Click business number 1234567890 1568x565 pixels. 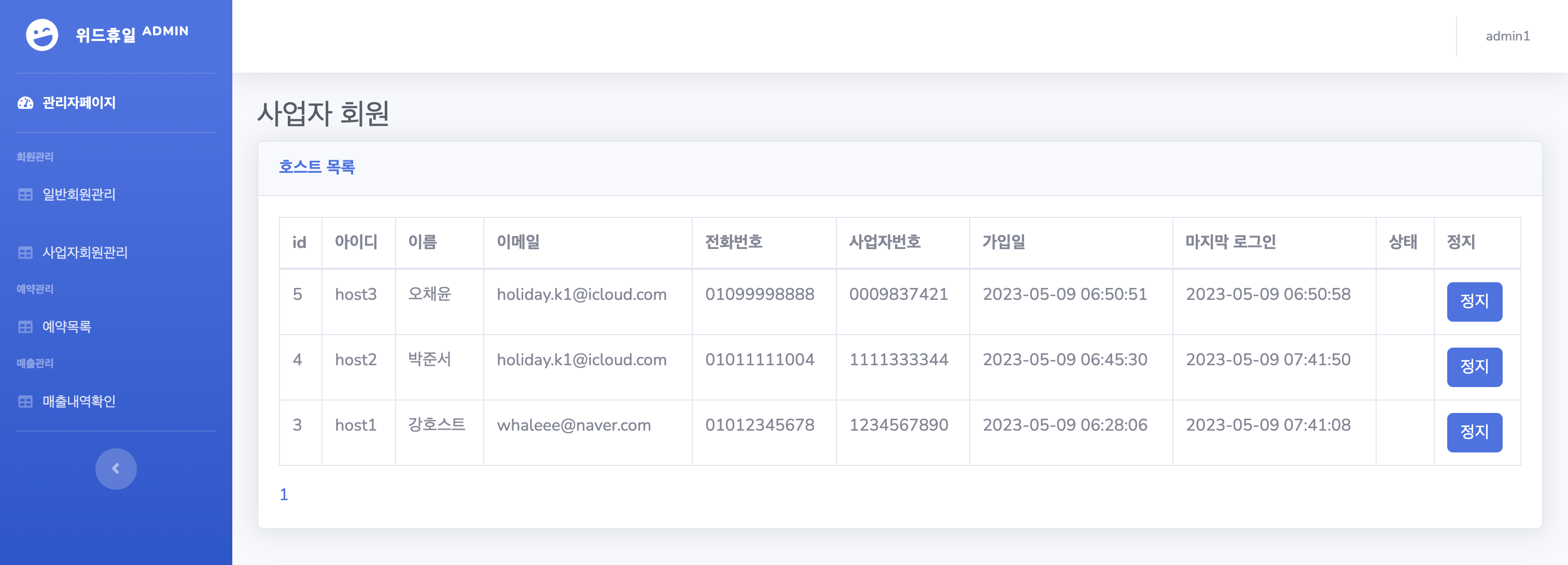(x=899, y=425)
